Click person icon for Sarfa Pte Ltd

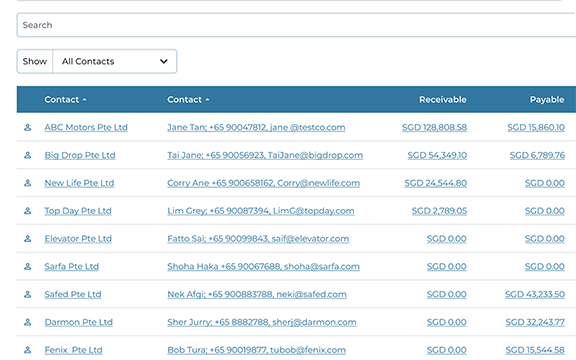[28, 267]
